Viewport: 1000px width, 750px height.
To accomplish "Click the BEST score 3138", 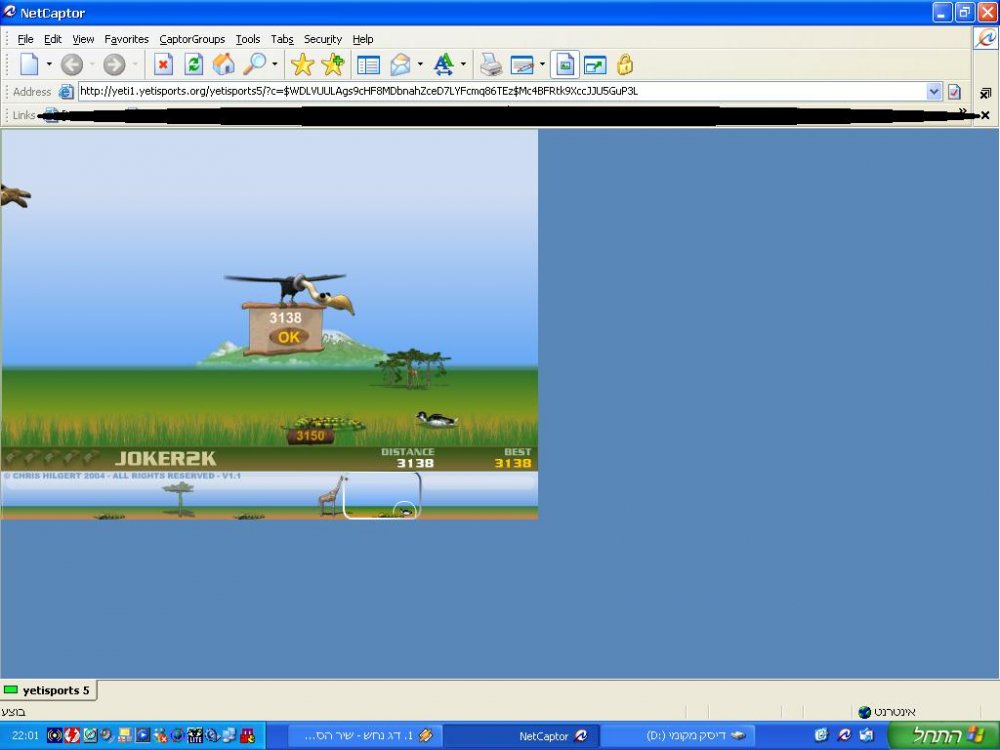I will coord(513,463).
